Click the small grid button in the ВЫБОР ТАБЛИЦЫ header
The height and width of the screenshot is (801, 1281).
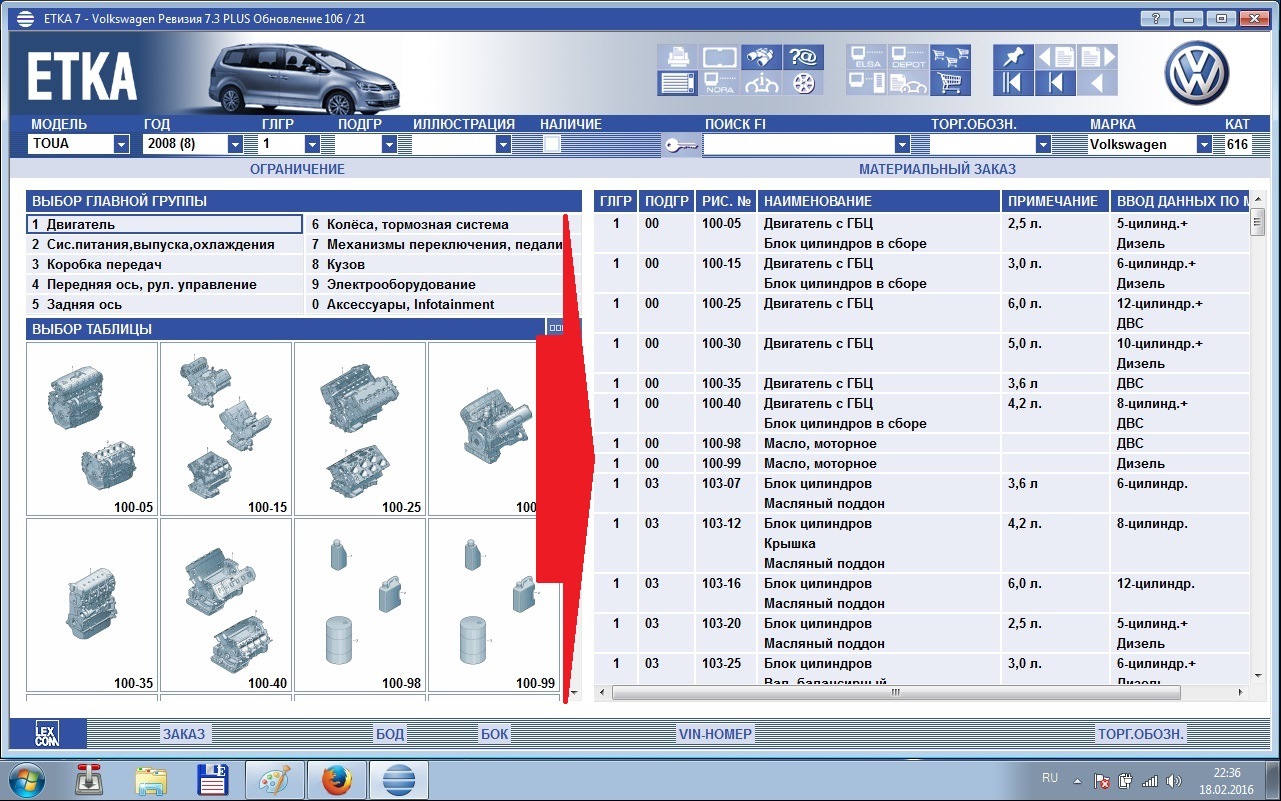tap(558, 328)
